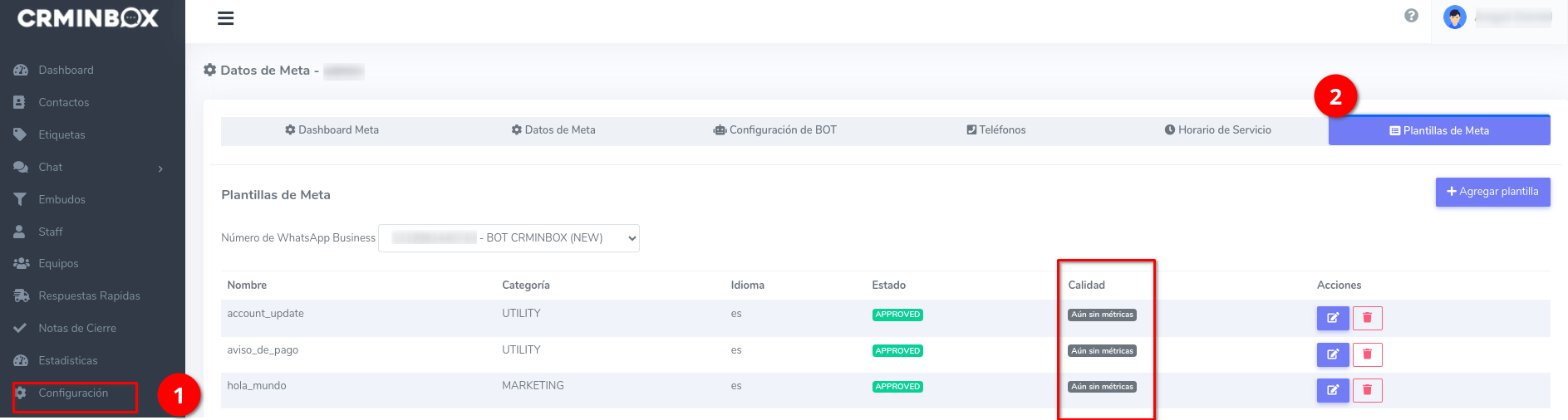The height and width of the screenshot is (420, 1568).
Task: Navigate to Contactos in sidebar
Action: click(x=63, y=103)
